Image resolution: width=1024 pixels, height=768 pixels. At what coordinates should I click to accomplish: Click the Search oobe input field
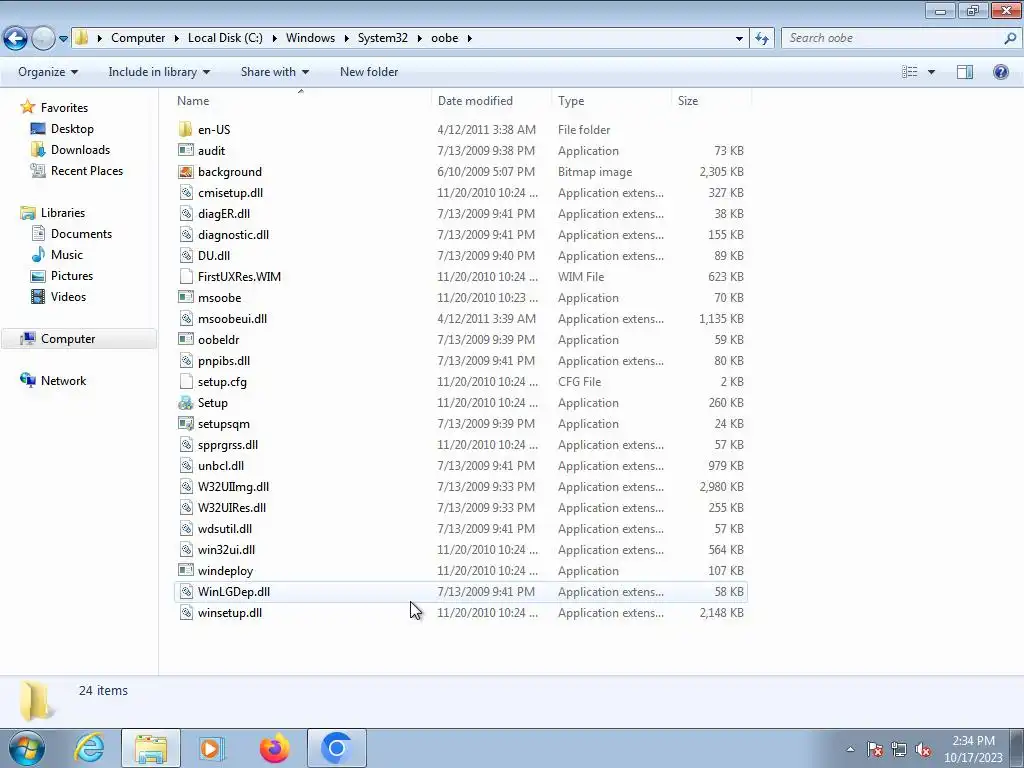891,38
